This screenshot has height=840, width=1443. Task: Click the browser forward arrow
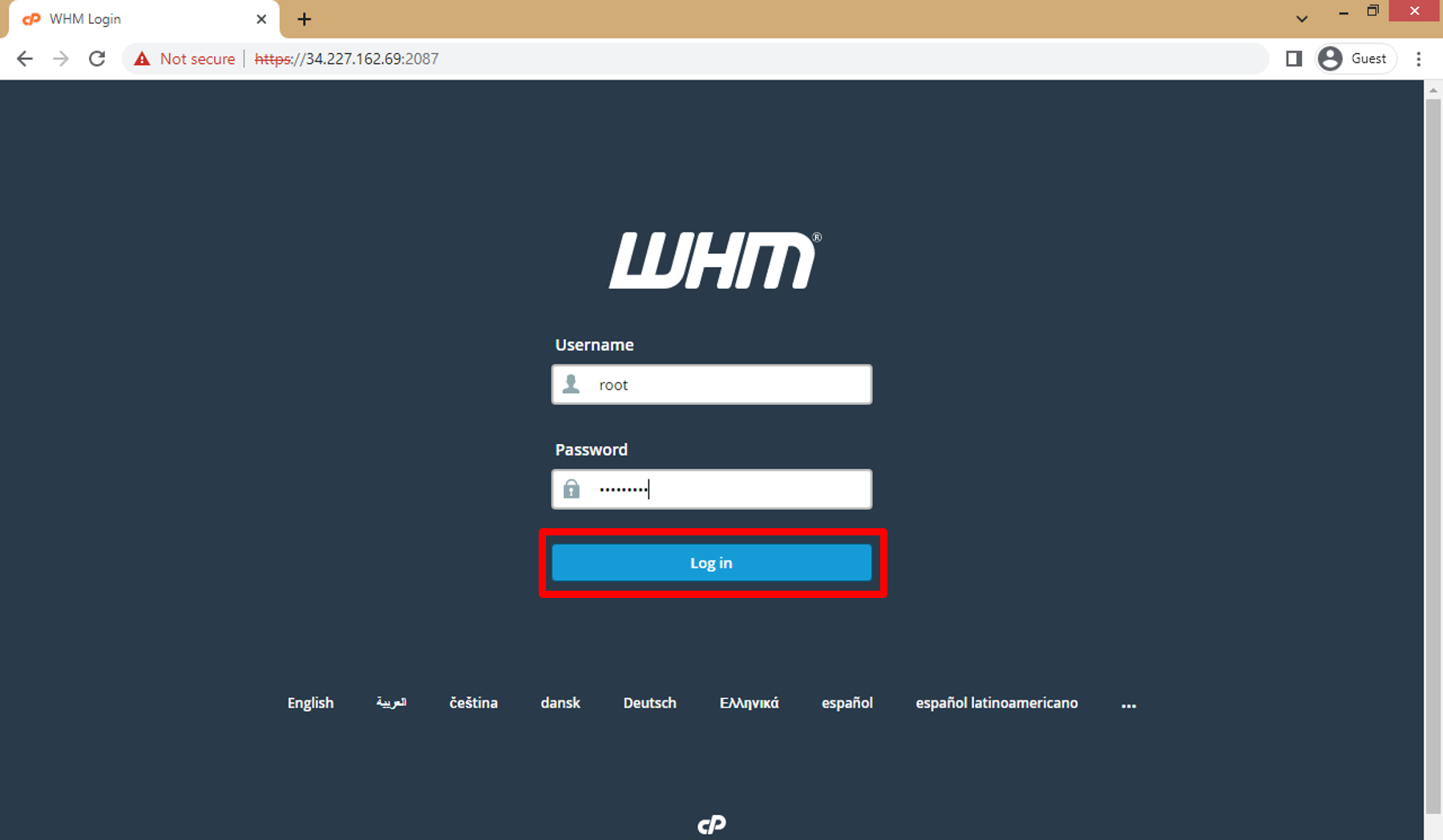point(61,59)
